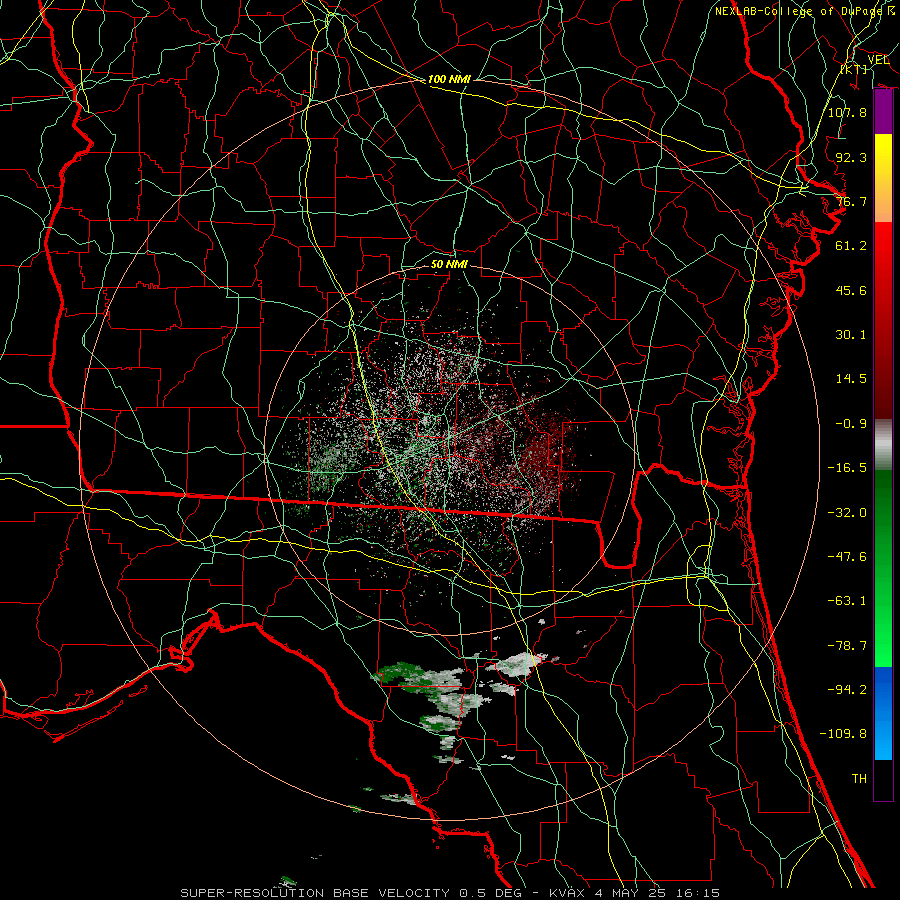
Task: Click the [KT] units label
Action: click(853, 69)
